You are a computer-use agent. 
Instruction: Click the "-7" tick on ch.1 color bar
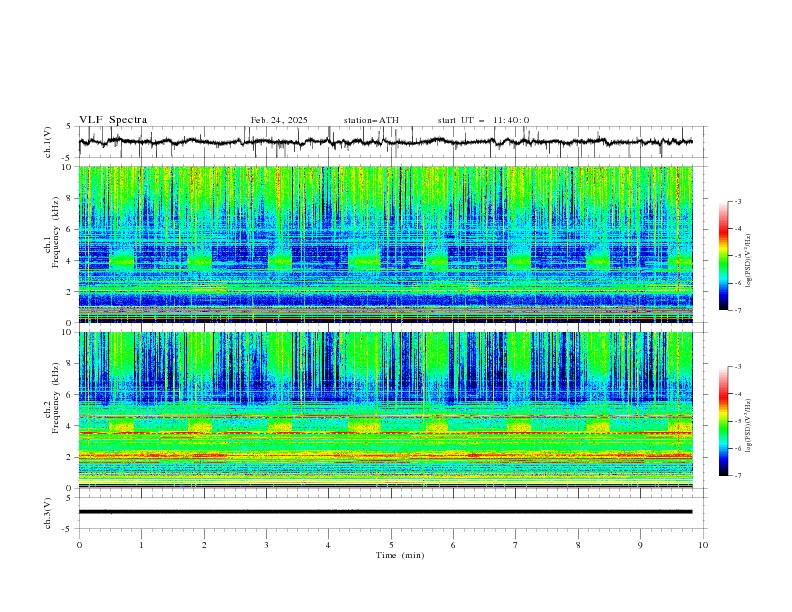coord(738,310)
